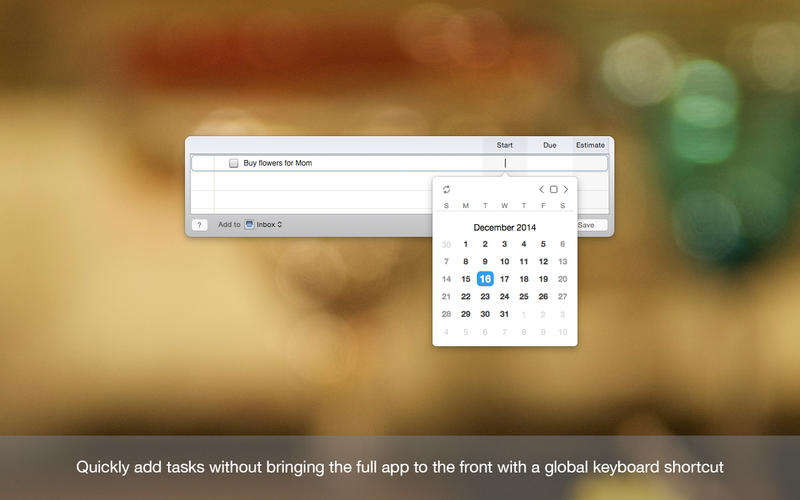Select December 18 in the calendar

[524, 279]
